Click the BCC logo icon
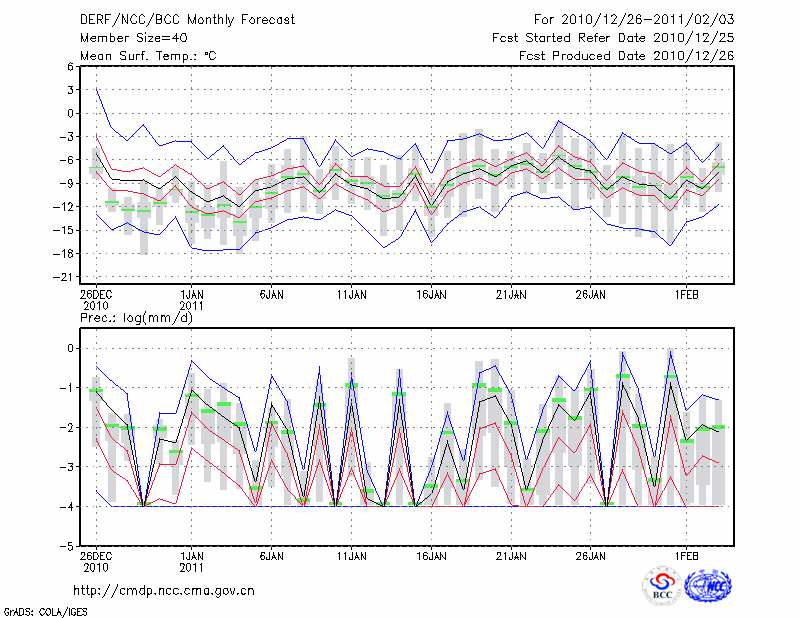The width and height of the screenshot is (800, 618). (662, 586)
